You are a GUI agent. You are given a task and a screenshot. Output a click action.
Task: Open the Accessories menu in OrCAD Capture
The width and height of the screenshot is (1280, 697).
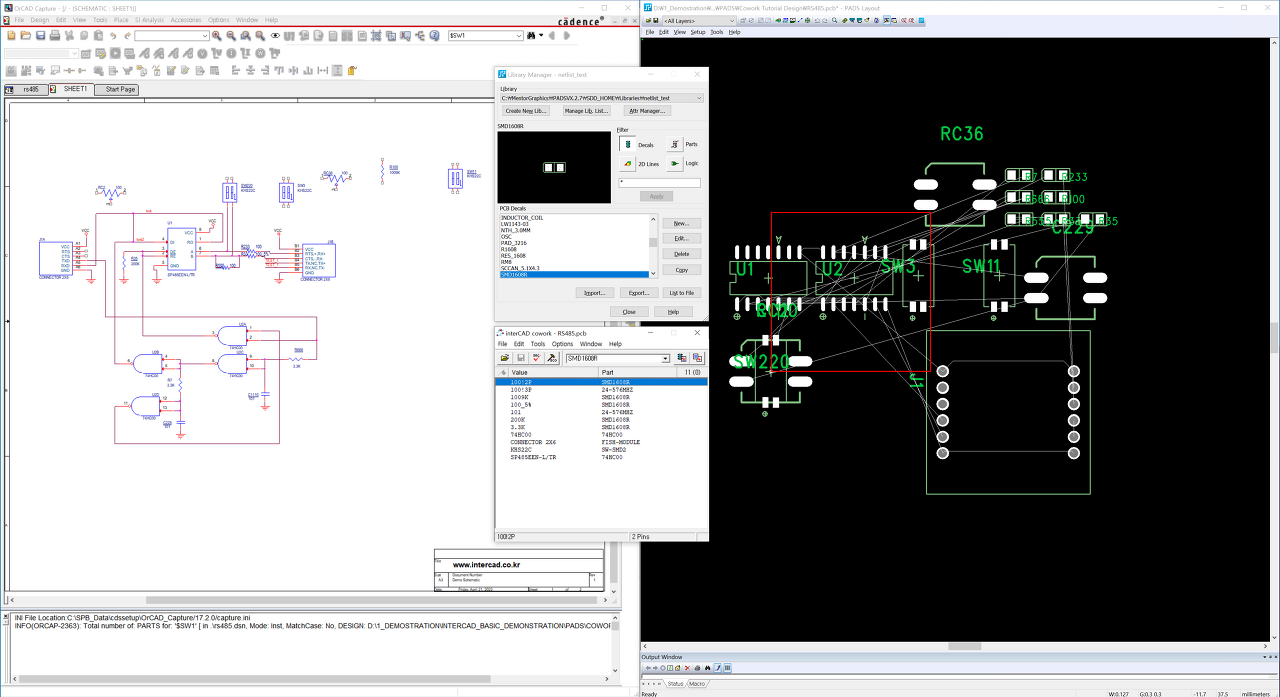pyautogui.click(x=186, y=20)
